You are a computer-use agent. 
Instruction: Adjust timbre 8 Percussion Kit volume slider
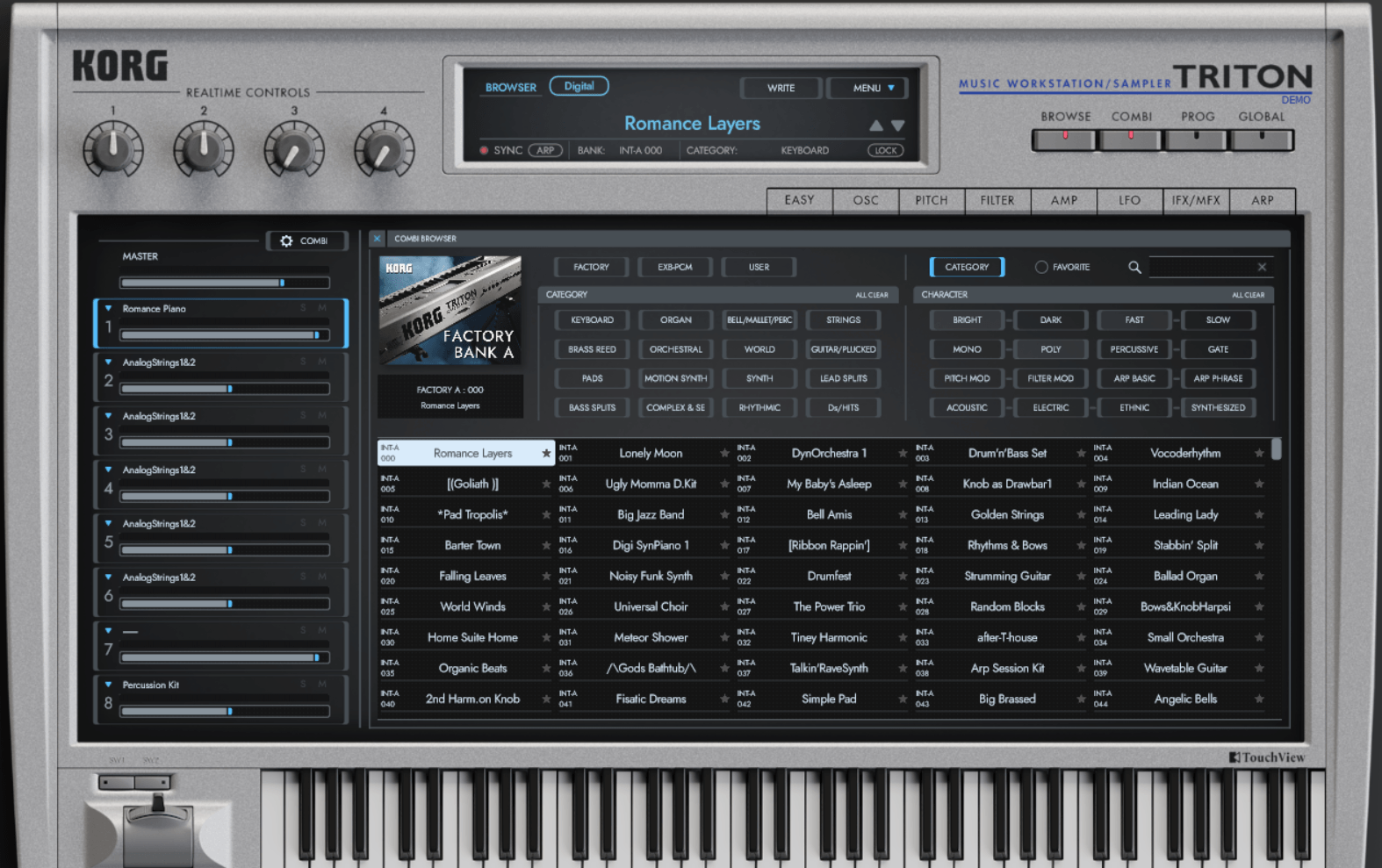pos(225,711)
